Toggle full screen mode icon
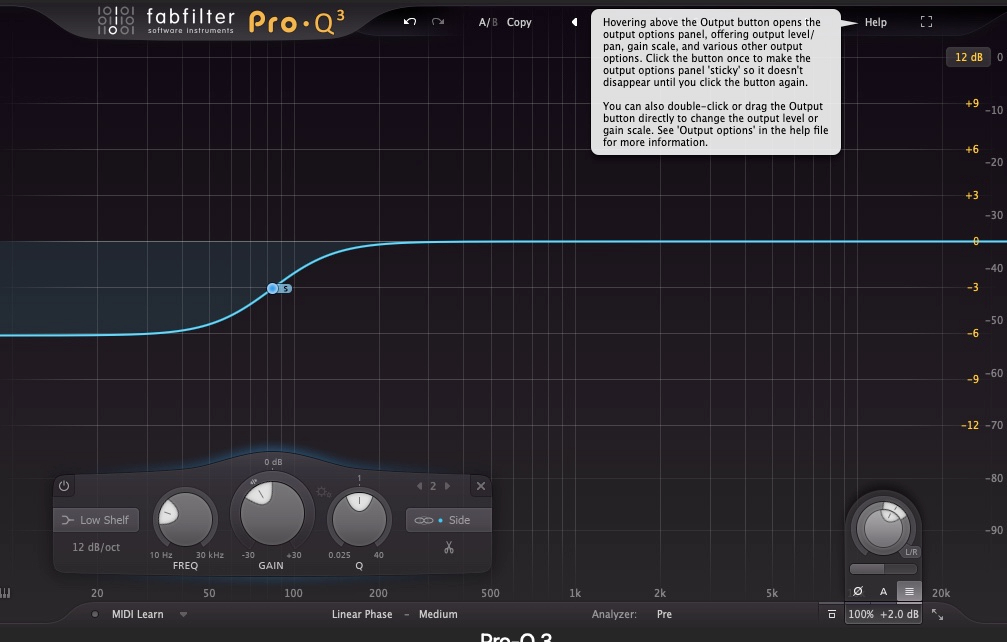The image size is (1007, 642). pos(926,22)
